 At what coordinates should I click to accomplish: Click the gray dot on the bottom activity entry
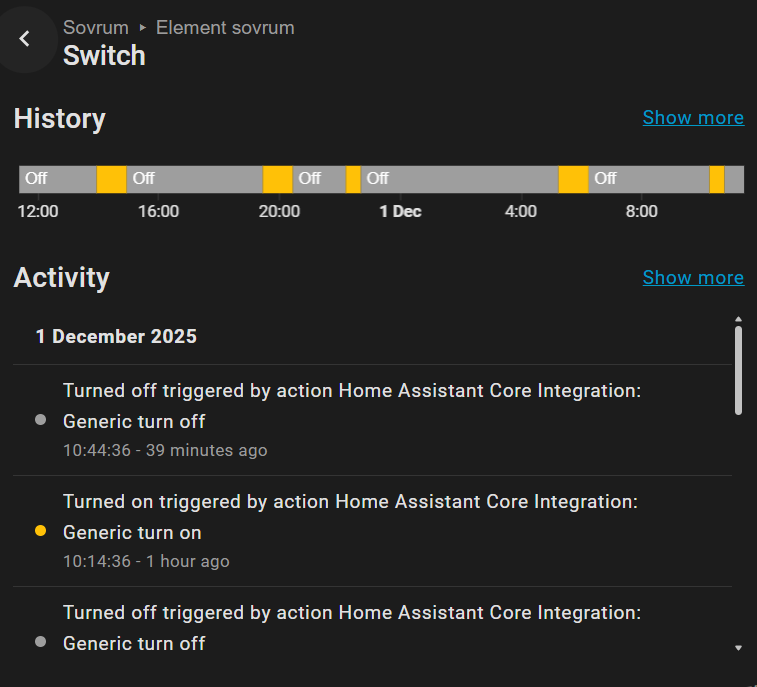coord(40,642)
